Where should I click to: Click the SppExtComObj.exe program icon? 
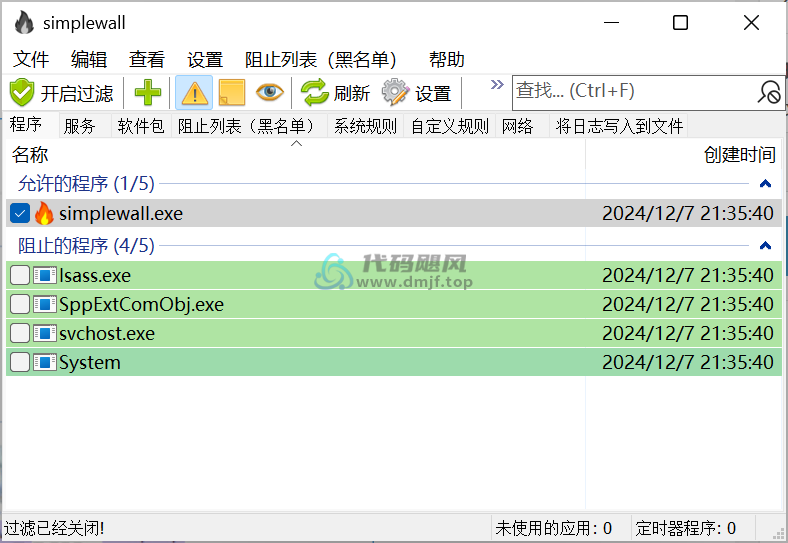[45, 305]
